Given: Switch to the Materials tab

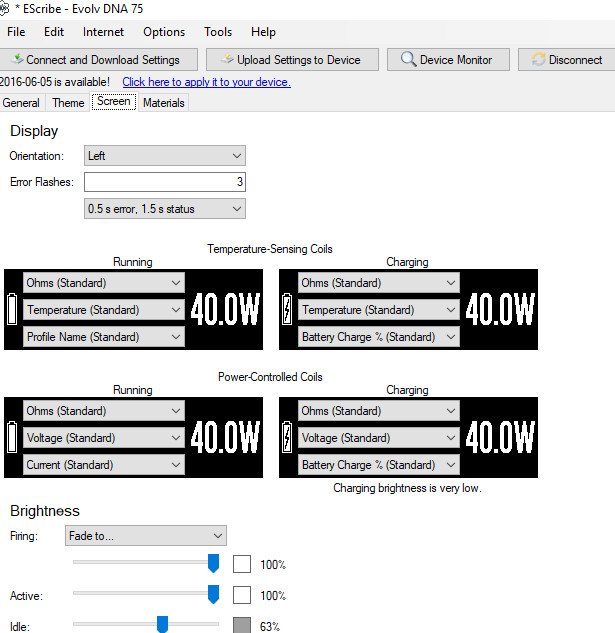Looking at the screenshot, I should coord(163,102).
